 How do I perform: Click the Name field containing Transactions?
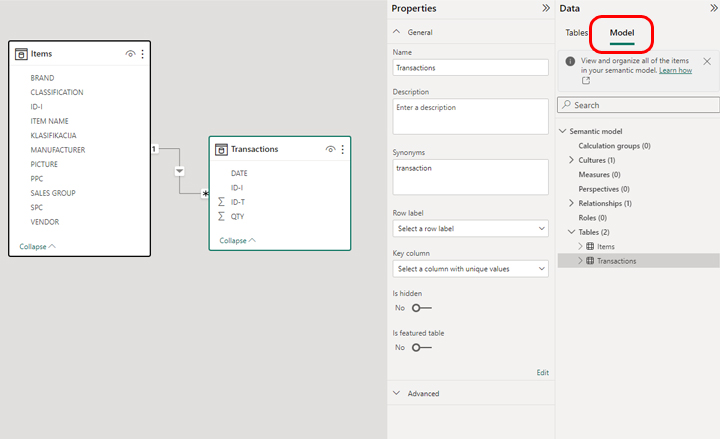point(471,68)
